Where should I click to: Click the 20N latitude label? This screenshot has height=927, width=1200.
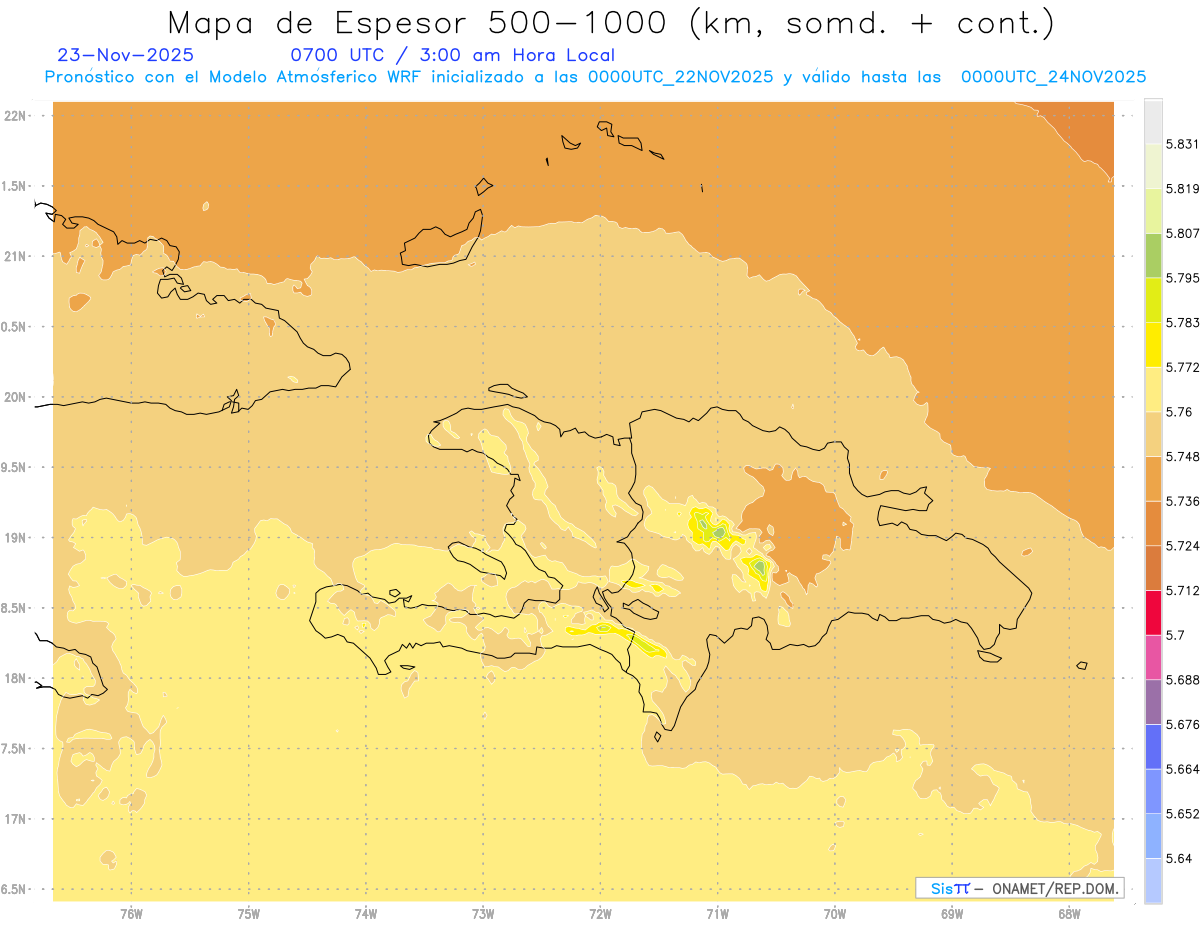tap(16, 397)
